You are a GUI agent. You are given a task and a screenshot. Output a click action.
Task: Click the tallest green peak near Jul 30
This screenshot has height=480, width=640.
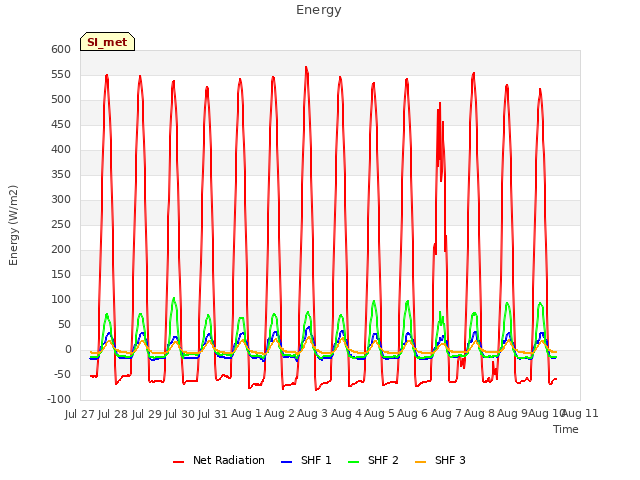174,299
